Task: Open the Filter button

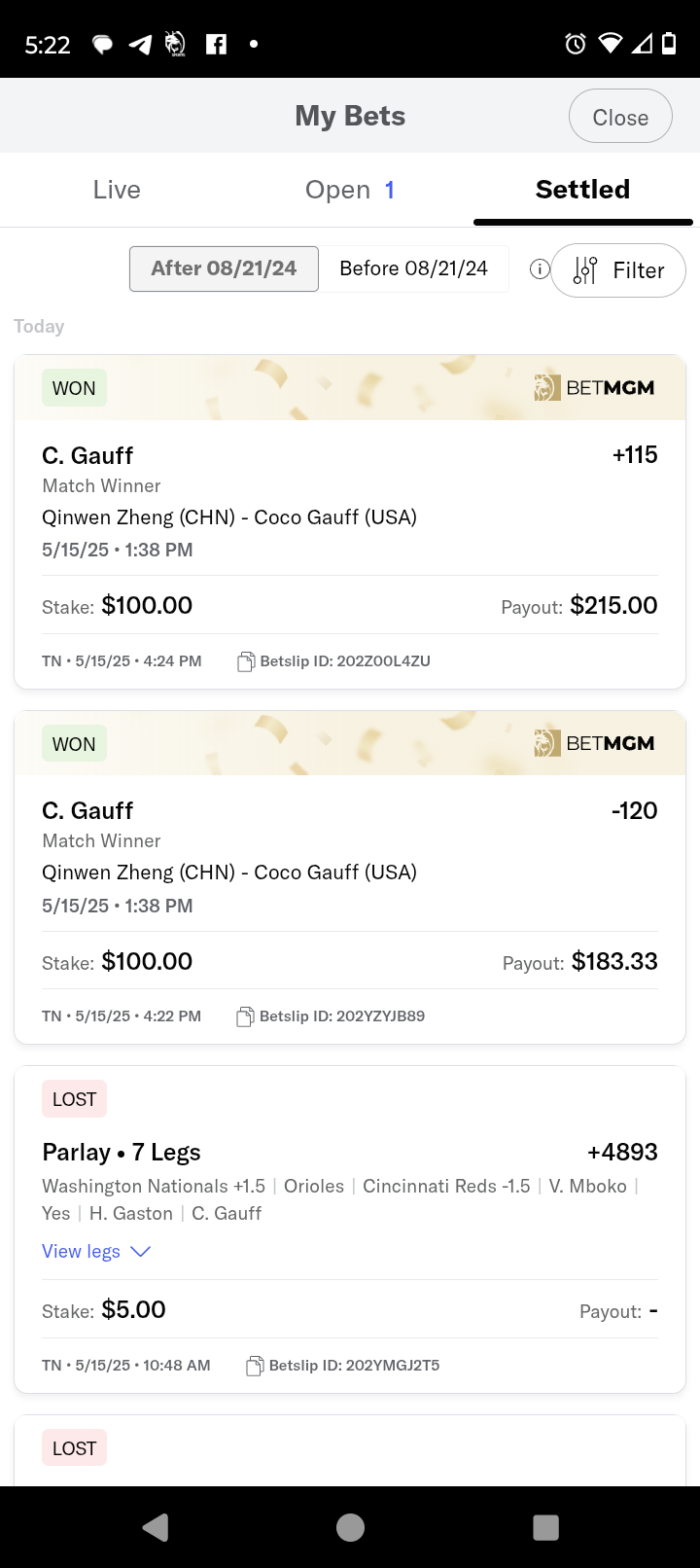Action: pyautogui.click(x=618, y=270)
